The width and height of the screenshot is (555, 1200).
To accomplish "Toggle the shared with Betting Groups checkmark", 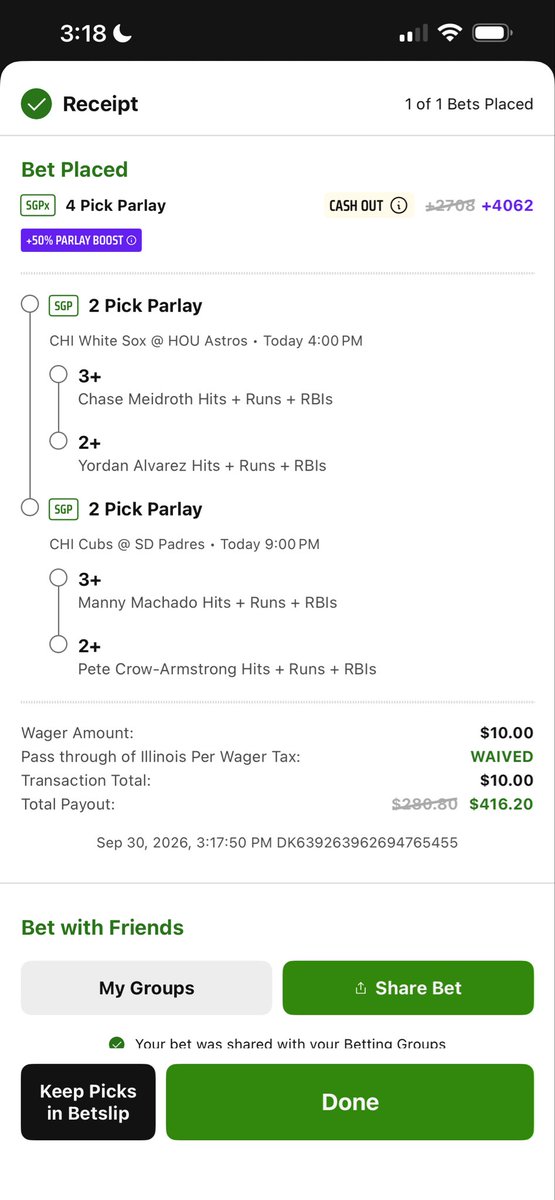I will [117, 1044].
